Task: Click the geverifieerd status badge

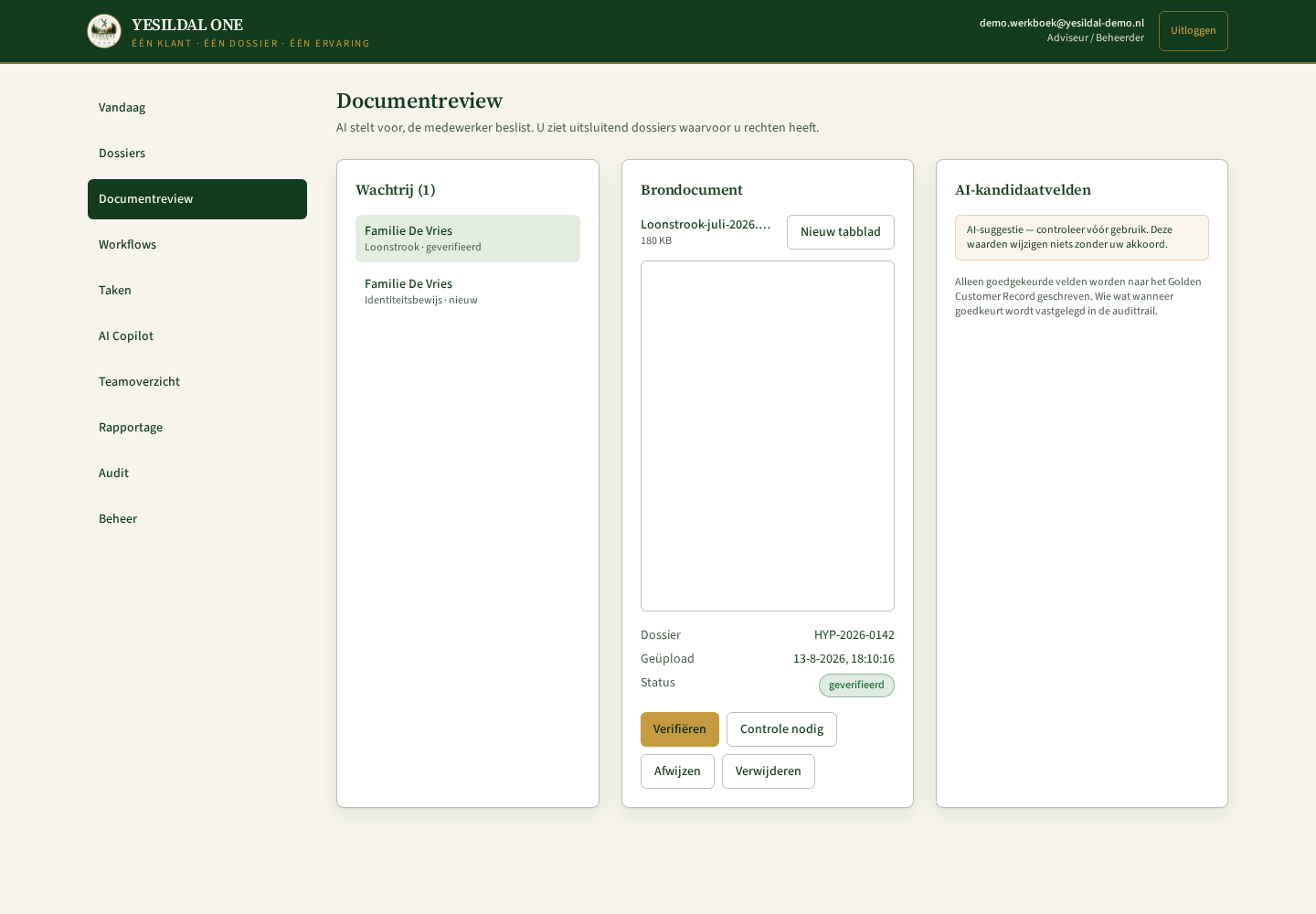Action: 856,685
